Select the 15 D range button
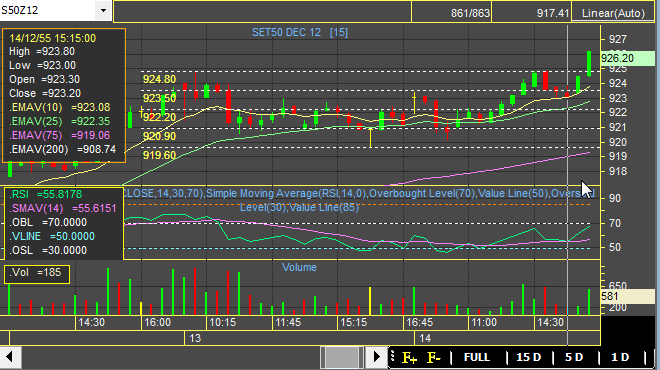This screenshot has width=660, height=370. point(529,357)
